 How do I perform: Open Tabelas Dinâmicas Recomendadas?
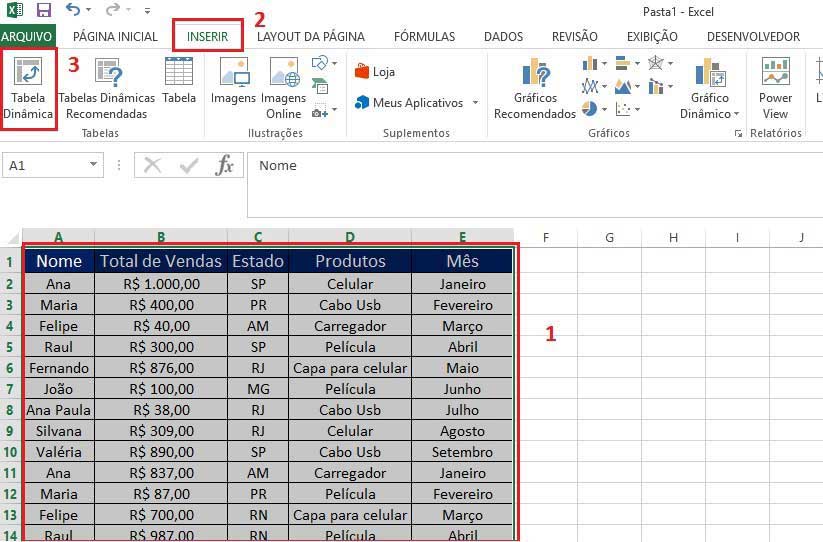coord(106,90)
